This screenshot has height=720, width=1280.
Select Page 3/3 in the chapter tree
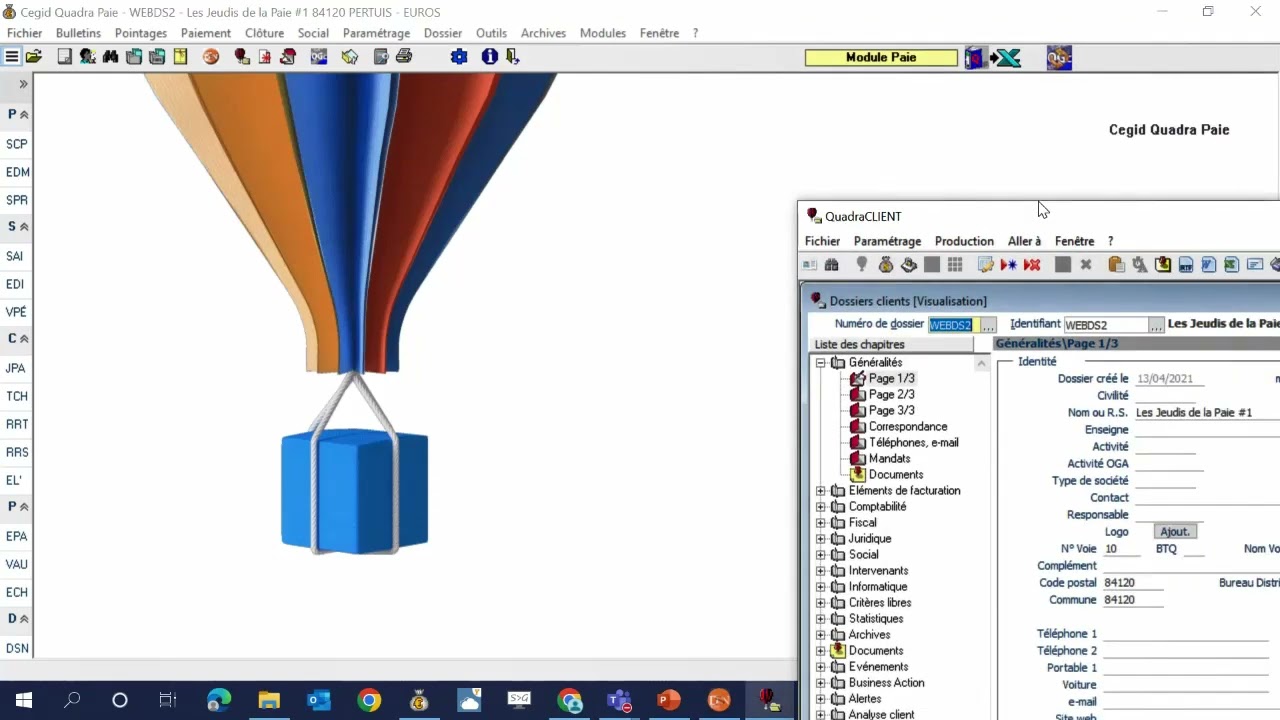coord(891,411)
